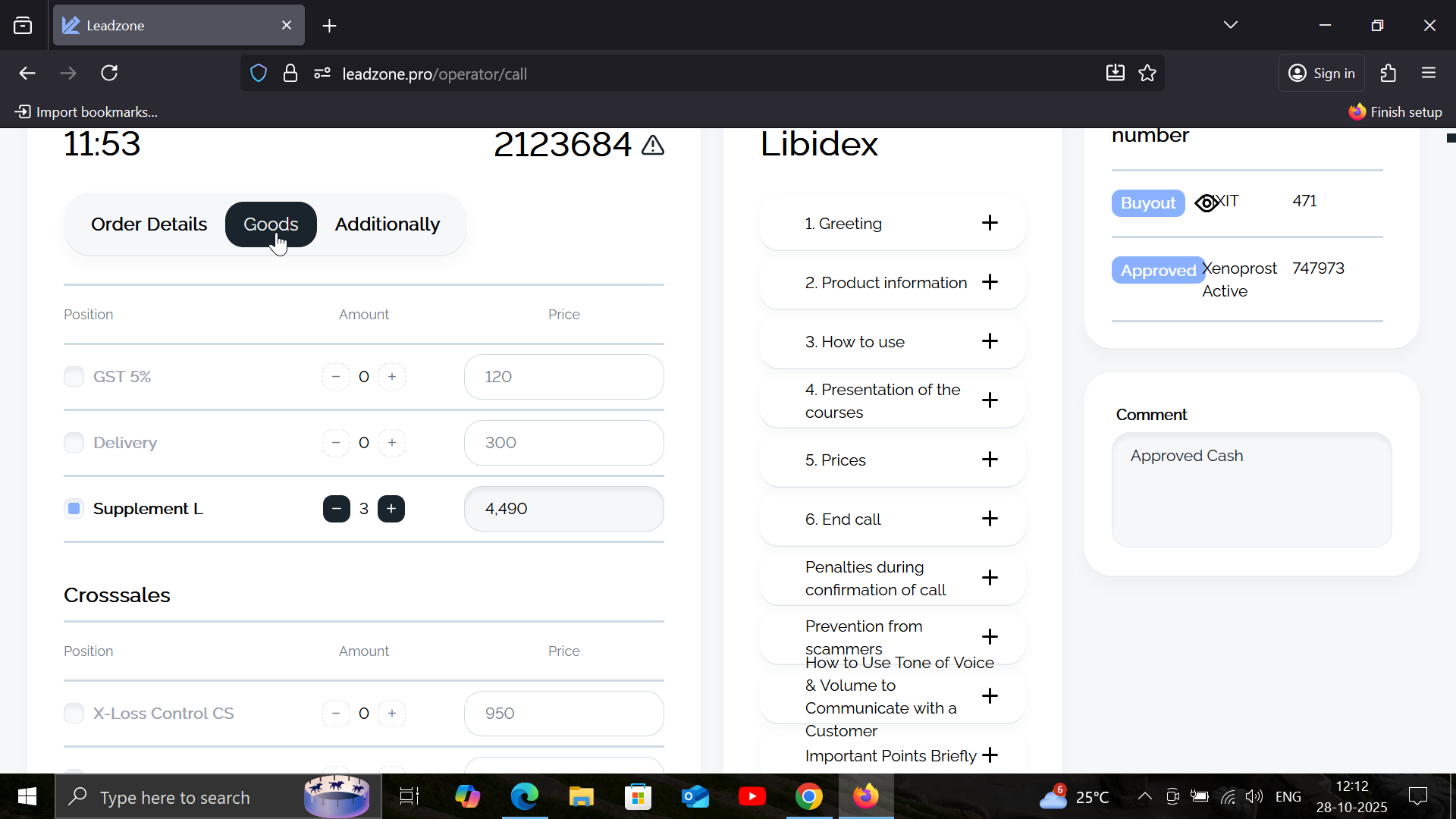Switch to the Order Details tab
The height and width of the screenshot is (819, 1456).
coord(149,224)
